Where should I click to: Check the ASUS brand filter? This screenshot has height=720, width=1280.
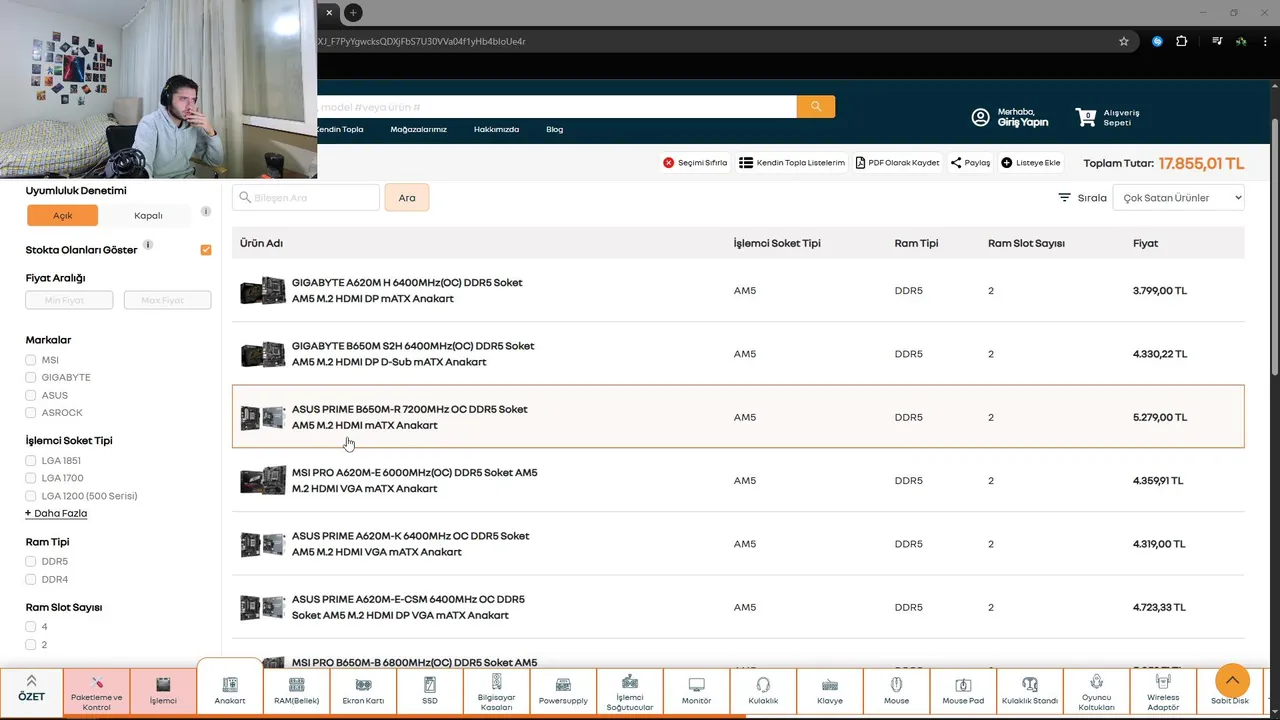pyautogui.click(x=31, y=395)
